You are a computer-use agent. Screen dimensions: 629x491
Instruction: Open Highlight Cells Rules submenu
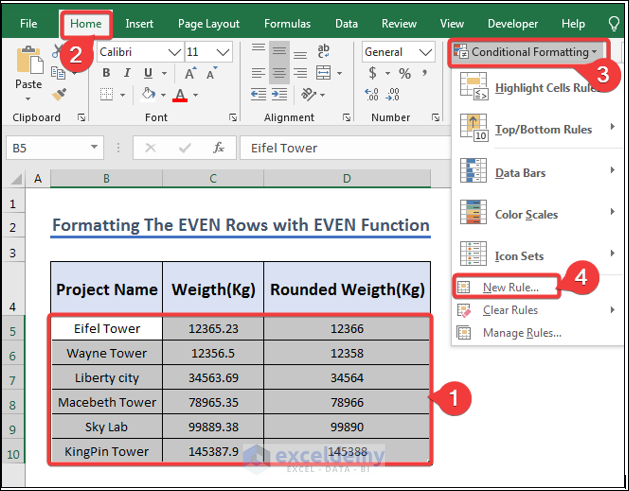coord(537,88)
